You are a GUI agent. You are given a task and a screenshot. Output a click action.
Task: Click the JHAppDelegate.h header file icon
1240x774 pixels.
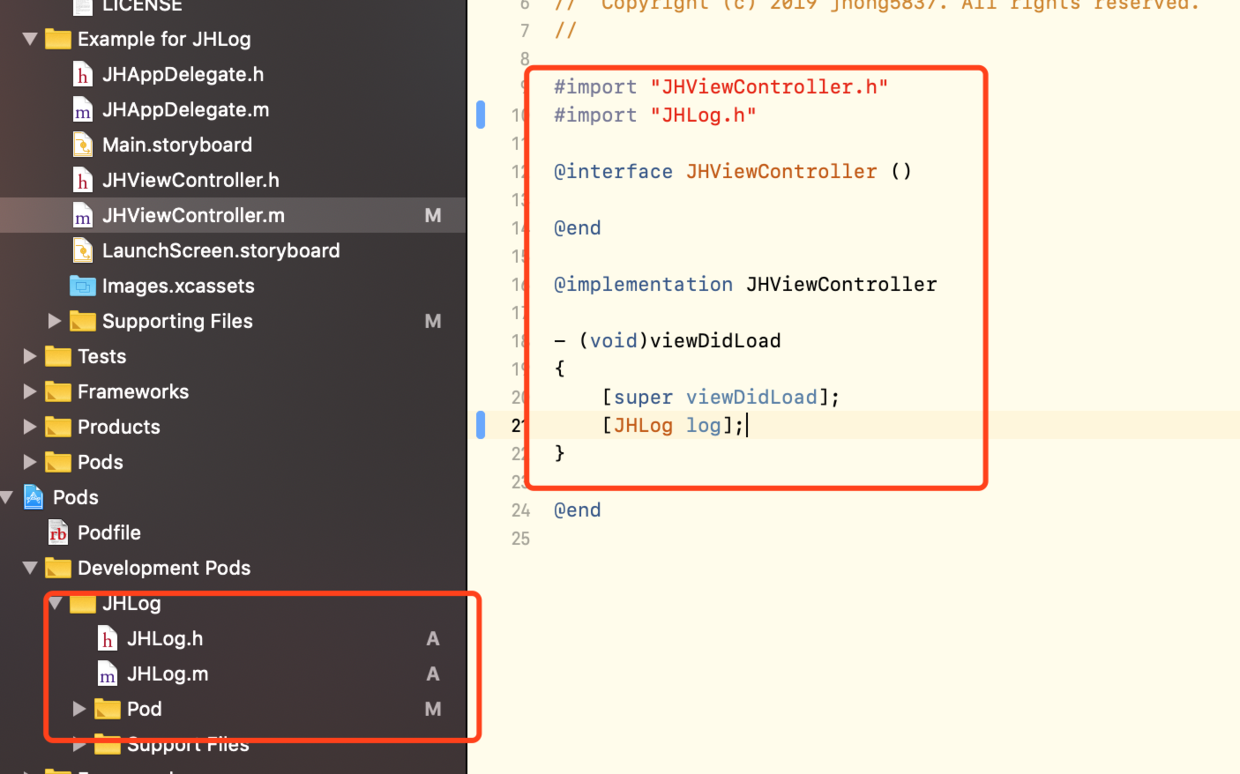click(83, 75)
